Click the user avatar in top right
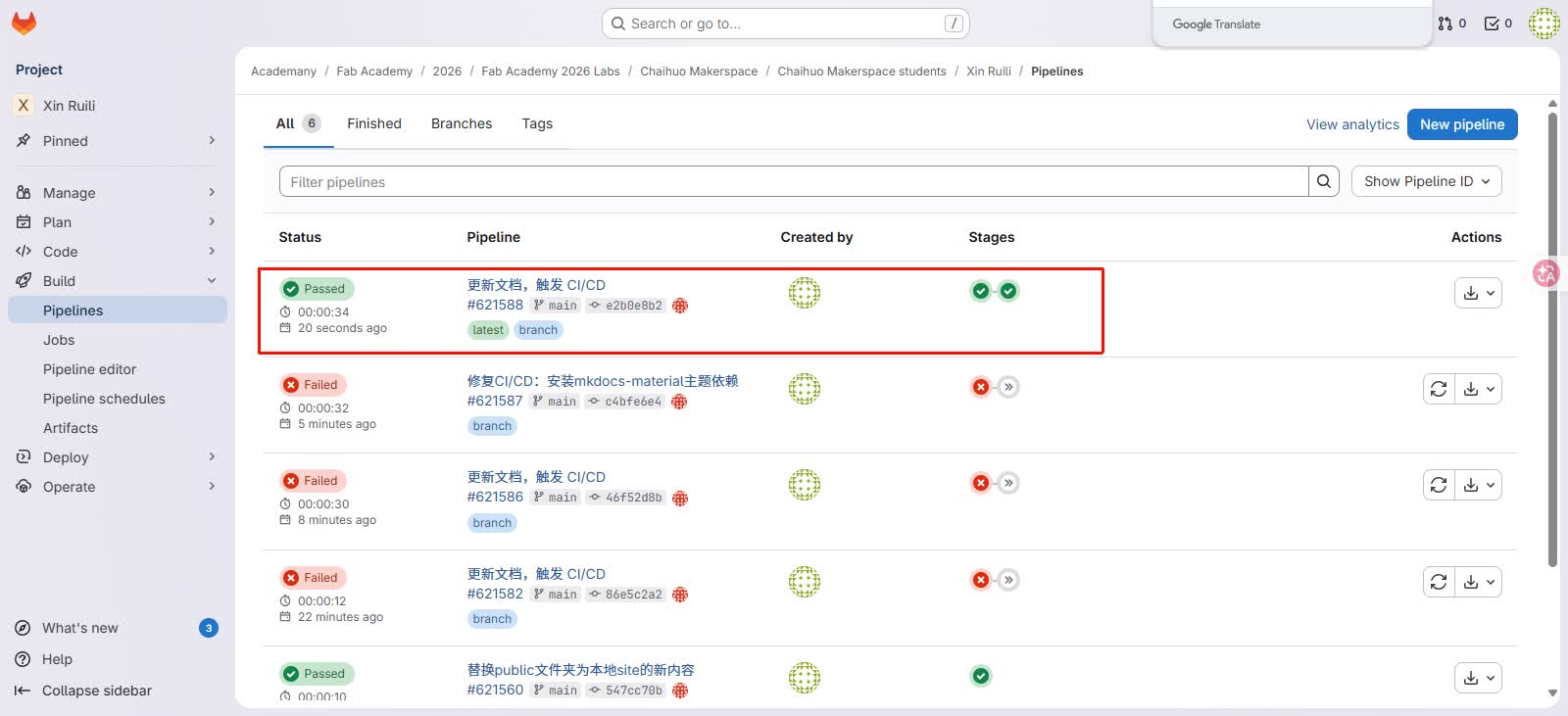Image resolution: width=1568 pixels, height=716 pixels. click(1543, 24)
